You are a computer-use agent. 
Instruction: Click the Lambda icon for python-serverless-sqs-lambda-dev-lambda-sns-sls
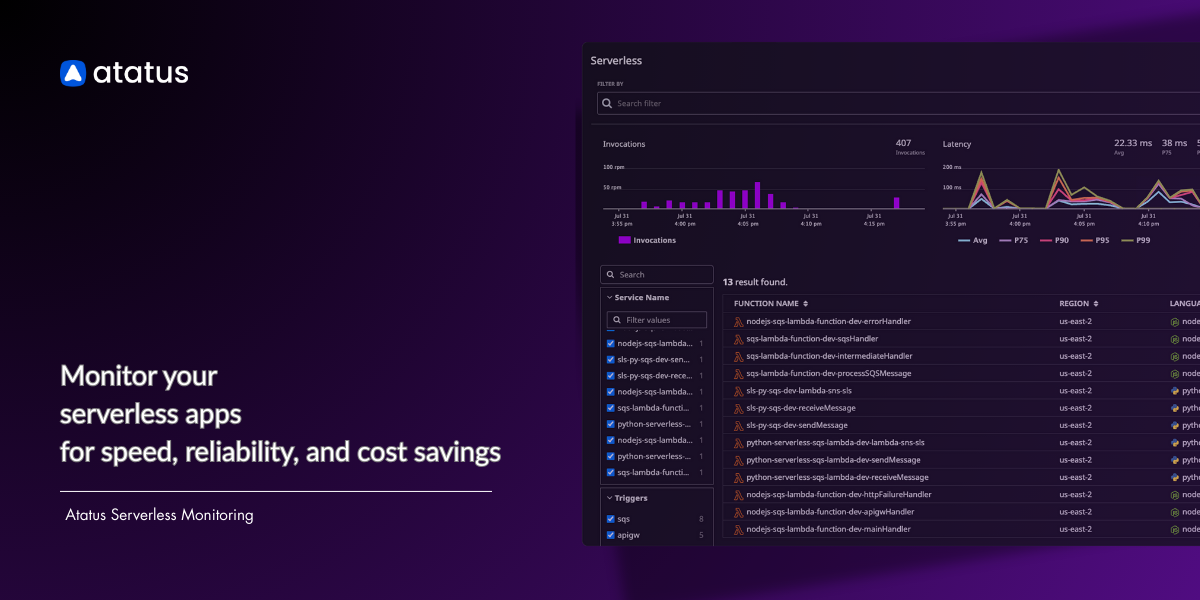pos(738,443)
